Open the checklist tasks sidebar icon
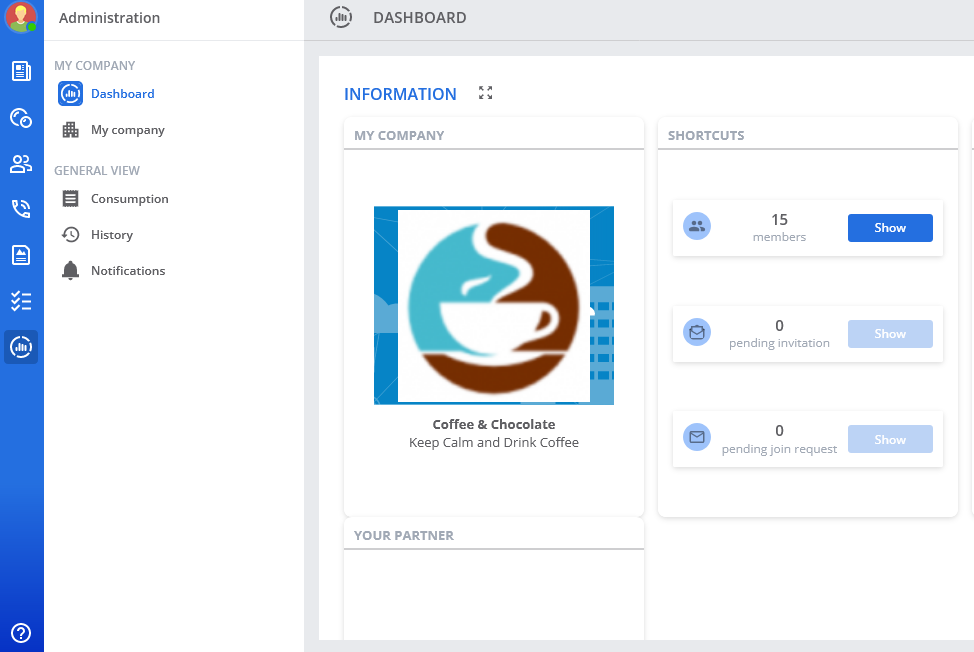The height and width of the screenshot is (652, 974). coord(21,301)
